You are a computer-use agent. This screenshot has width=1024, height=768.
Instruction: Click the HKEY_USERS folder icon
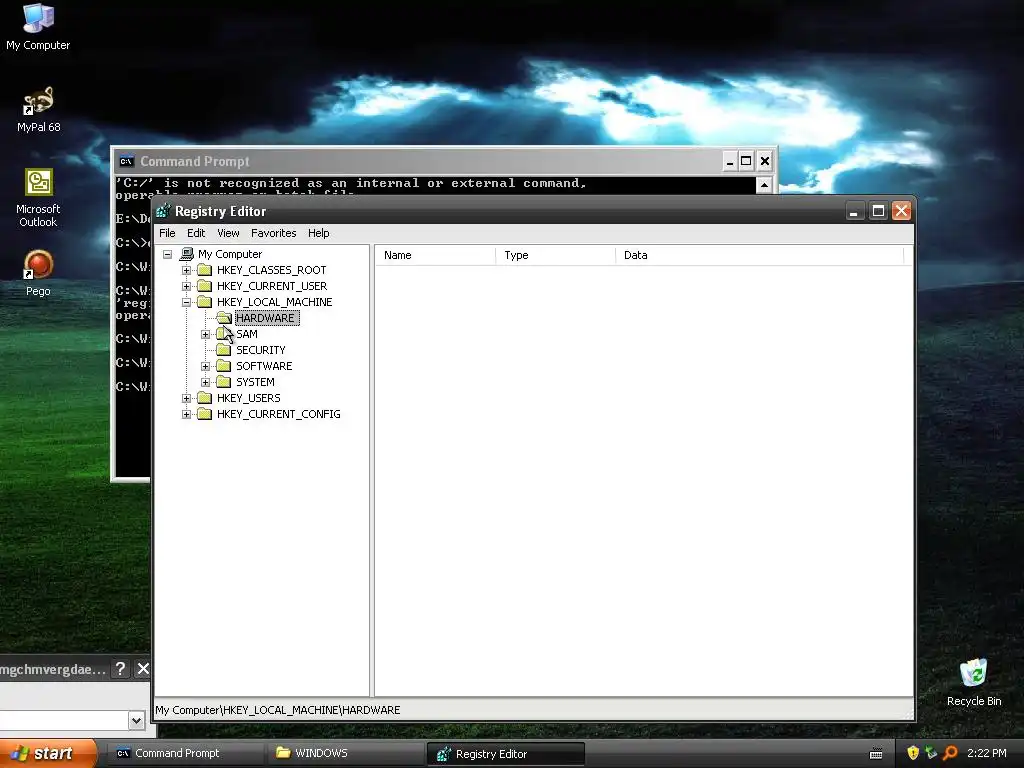point(204,398)
